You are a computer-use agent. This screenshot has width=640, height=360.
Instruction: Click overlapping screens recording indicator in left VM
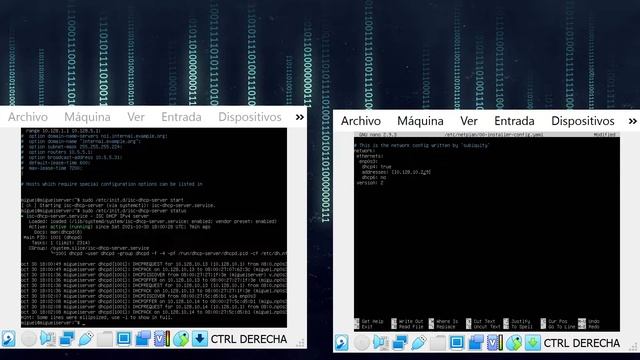[x=143, y=339]
